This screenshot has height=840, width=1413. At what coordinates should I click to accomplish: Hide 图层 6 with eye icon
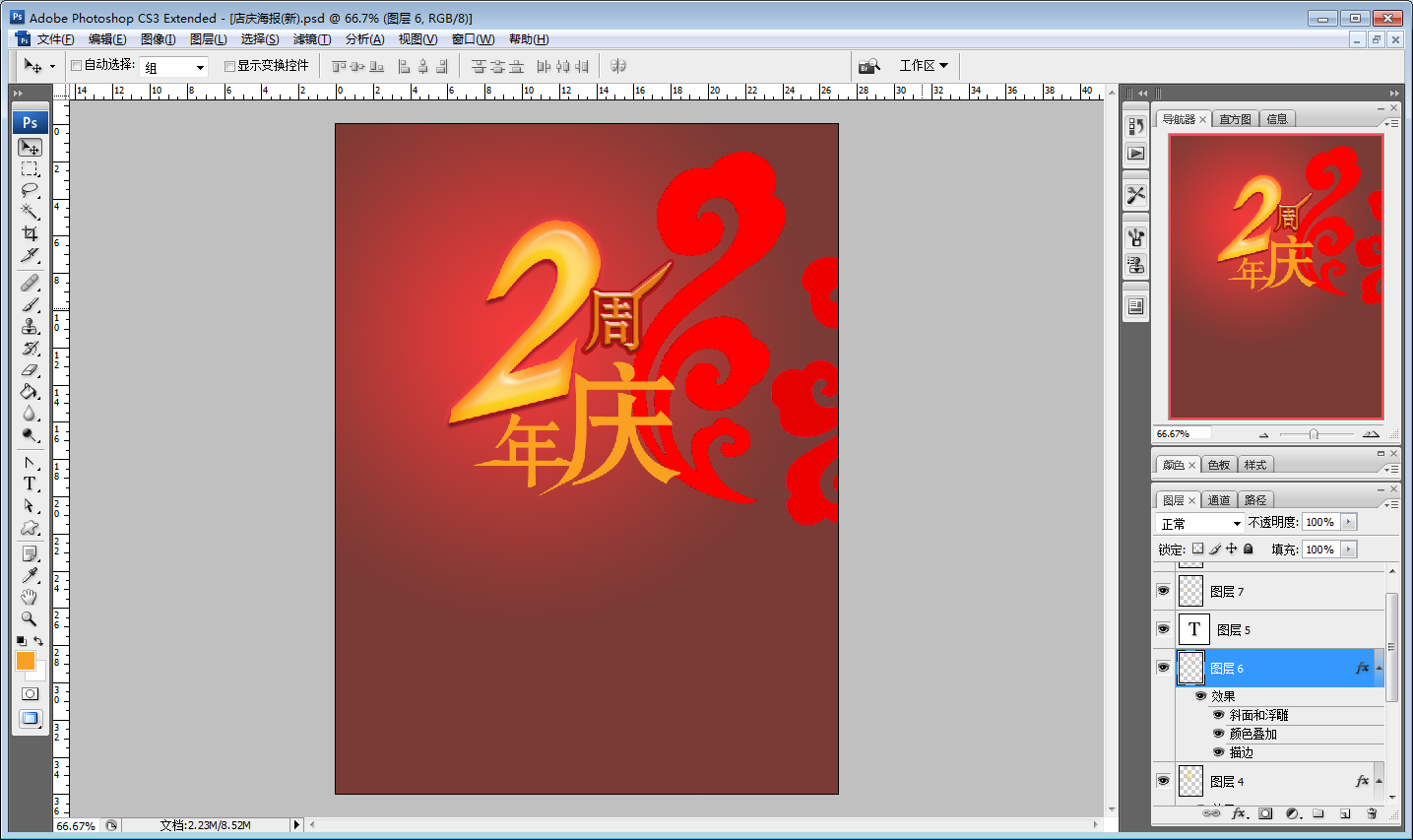pos(1163,668)
